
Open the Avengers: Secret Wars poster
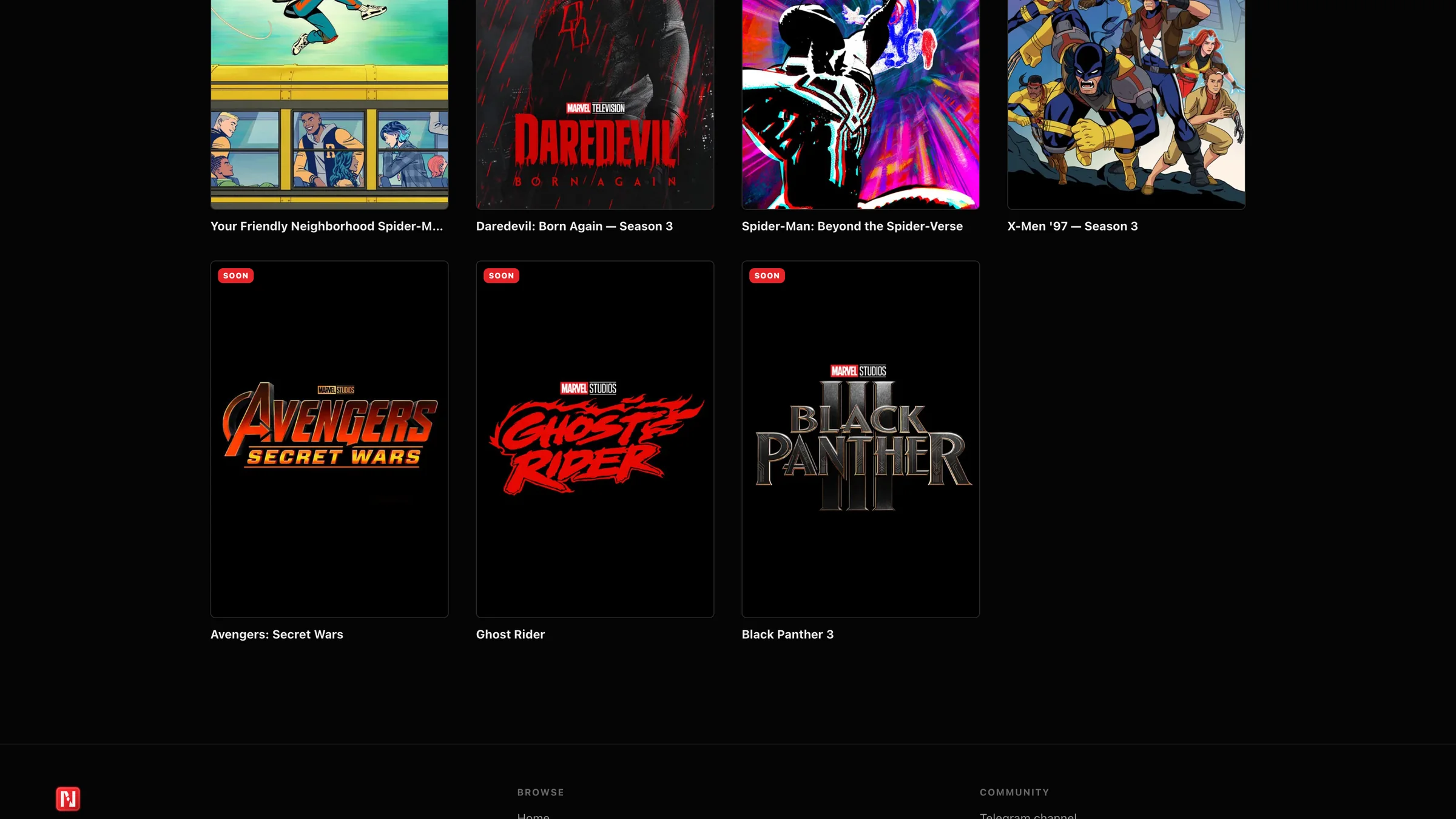(329, 439)
